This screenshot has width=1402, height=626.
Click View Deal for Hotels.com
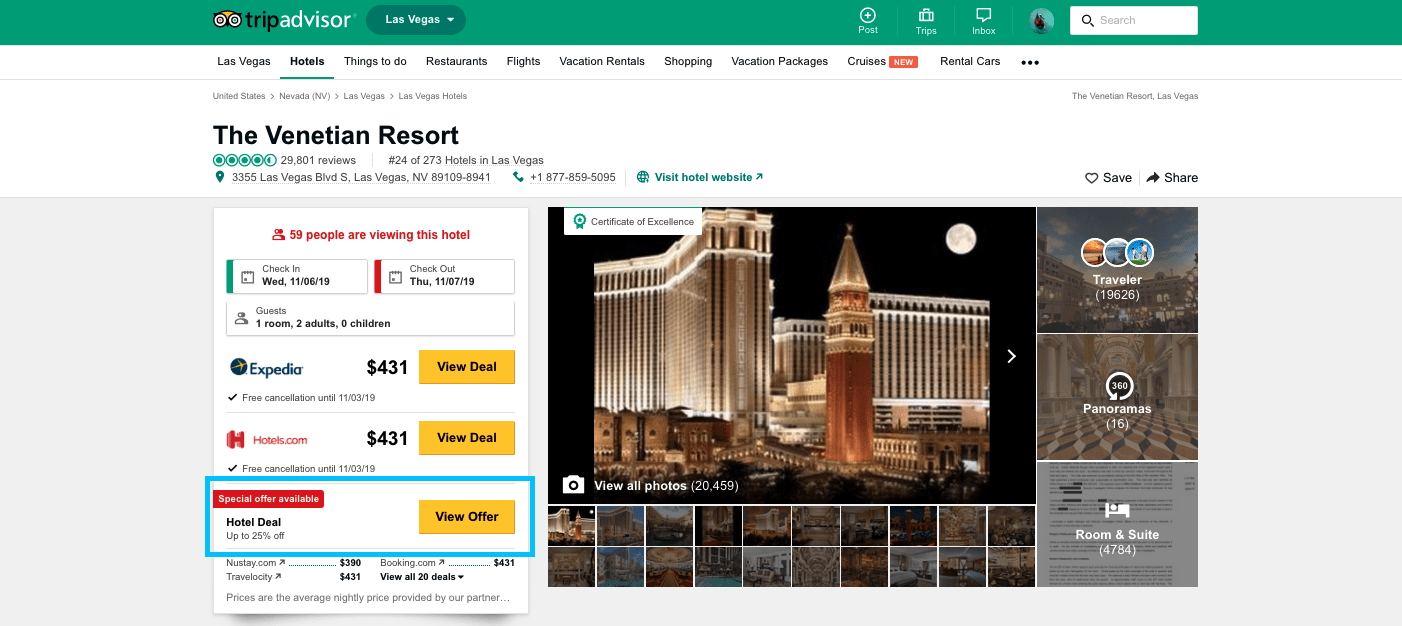coord(467,438)
